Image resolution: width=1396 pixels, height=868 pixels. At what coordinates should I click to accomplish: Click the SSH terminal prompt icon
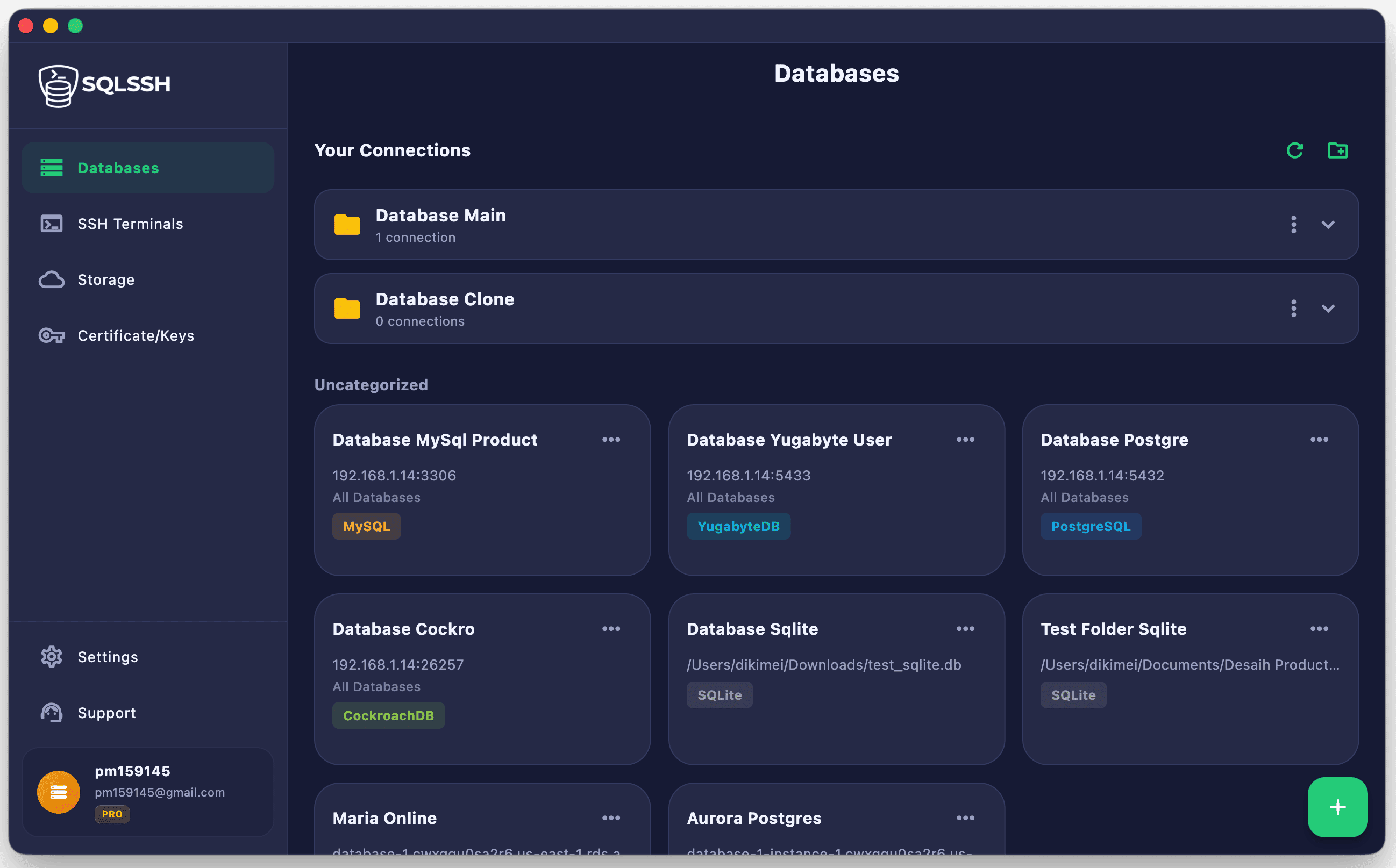pos(52,223)
